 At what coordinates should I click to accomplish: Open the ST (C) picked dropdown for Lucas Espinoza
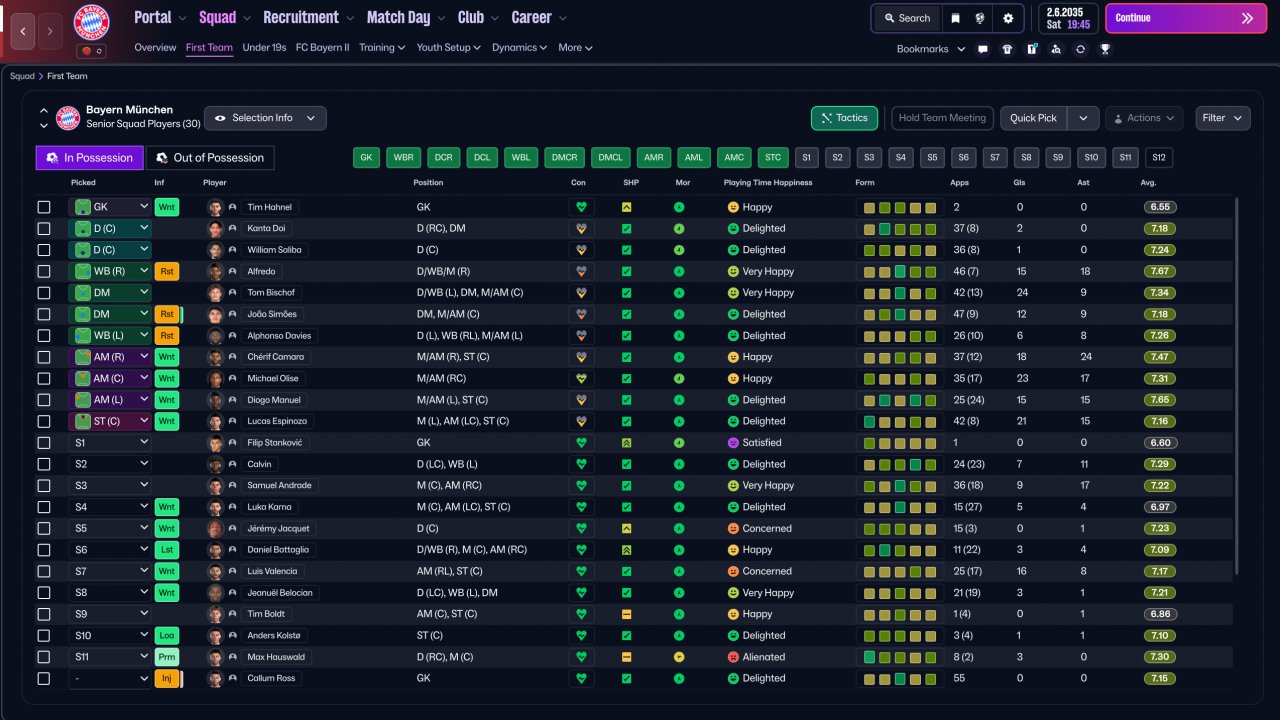coord(110,421)
